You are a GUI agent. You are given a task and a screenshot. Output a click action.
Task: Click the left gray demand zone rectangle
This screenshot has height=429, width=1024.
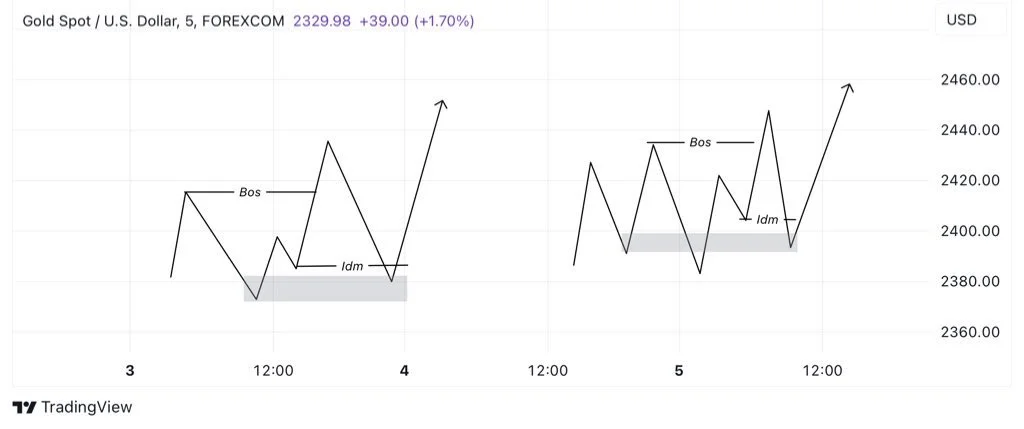[325, 289]
